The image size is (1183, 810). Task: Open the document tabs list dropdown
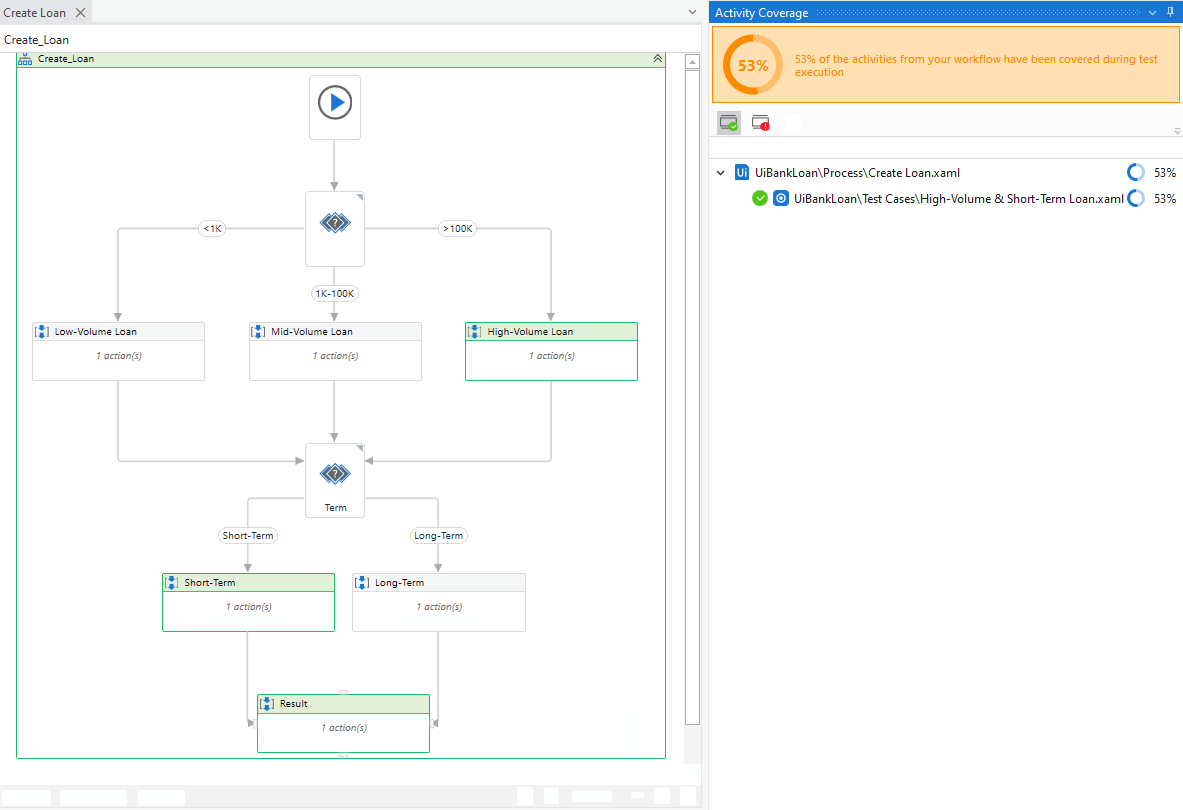[693, 12]
